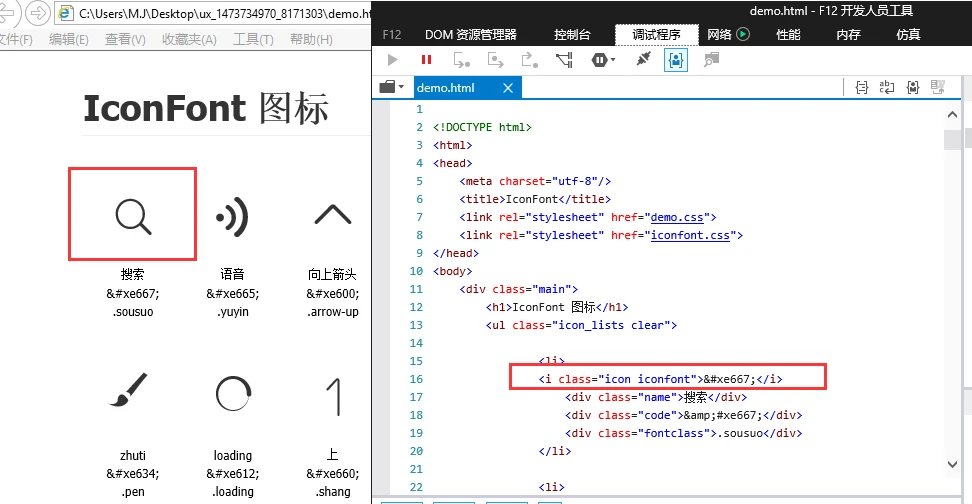Image resolution: width=972 pixels, height=504 pixels.
Task: Click the 搜索 magnifier icon on page
Action: click(133, 217)
